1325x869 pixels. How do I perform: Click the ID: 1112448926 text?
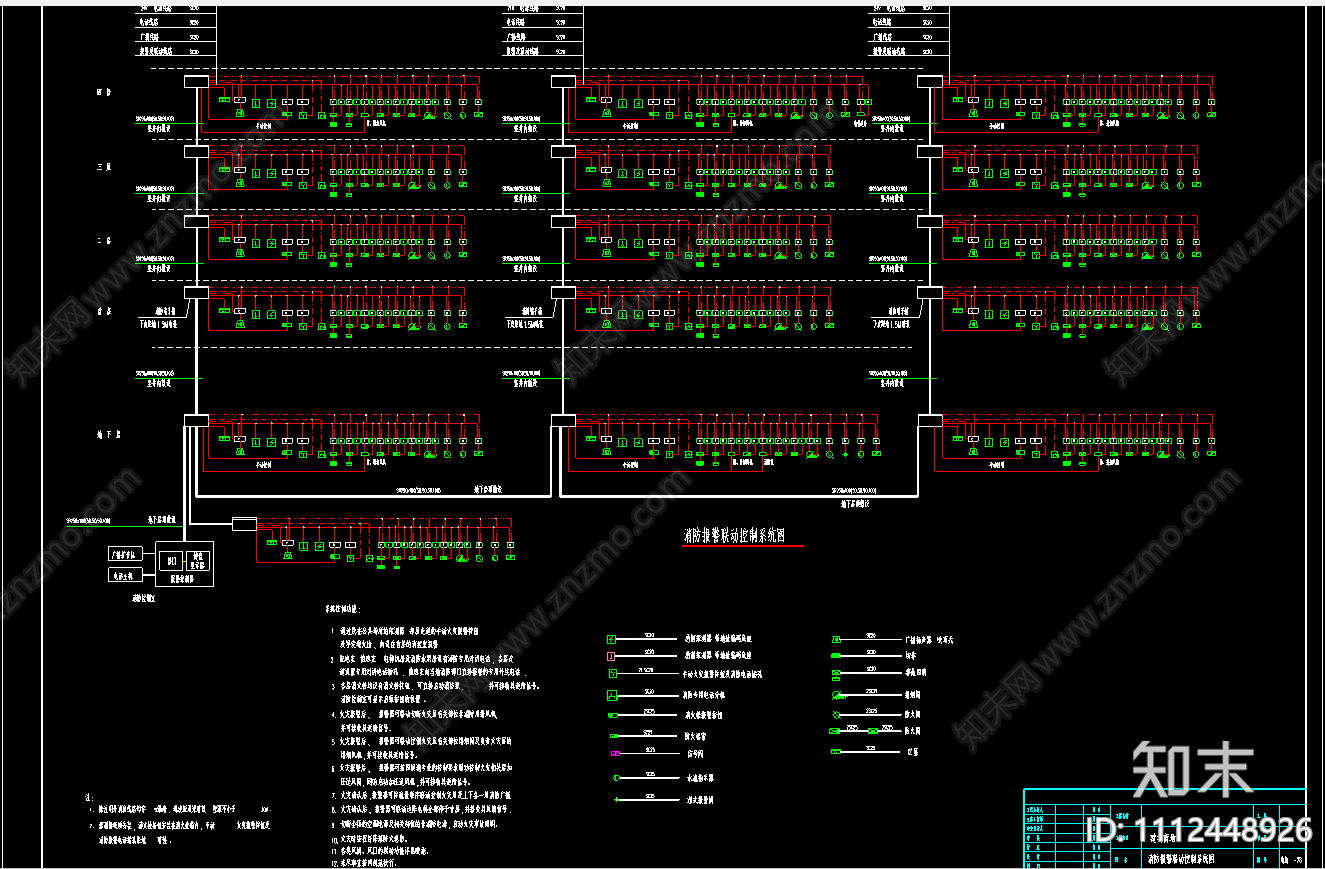click(x=1198, y=829)
